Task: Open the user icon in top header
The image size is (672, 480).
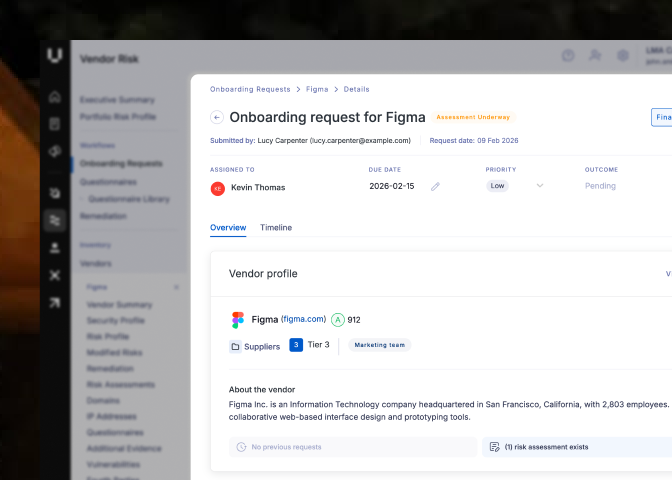Action: [595, 55]
